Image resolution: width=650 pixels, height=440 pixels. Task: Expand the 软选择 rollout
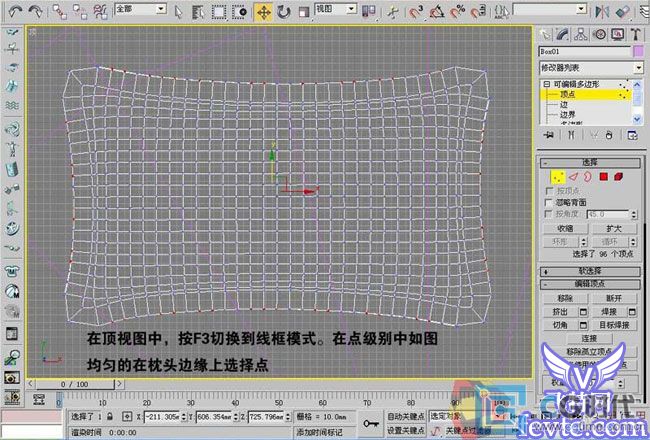click(590, 272)
